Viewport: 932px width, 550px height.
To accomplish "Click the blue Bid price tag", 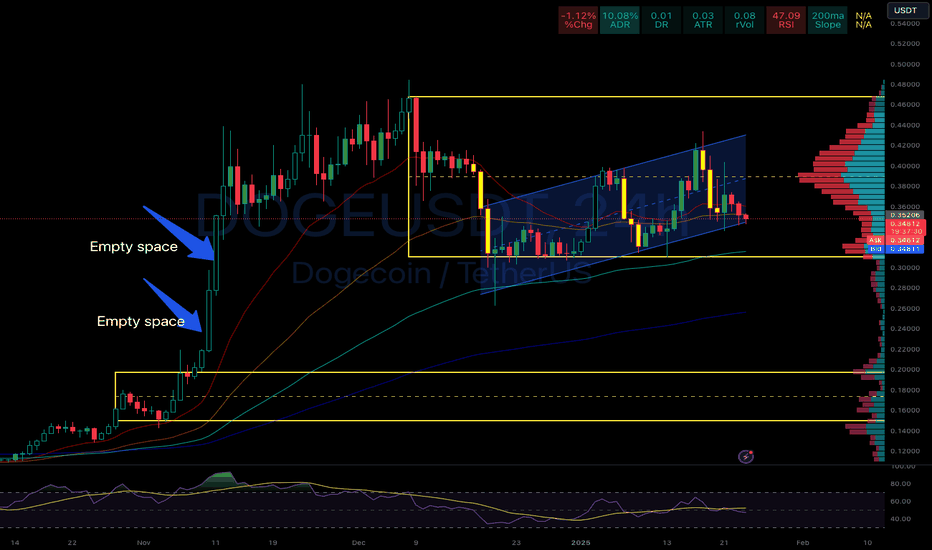I will [895, 249].
